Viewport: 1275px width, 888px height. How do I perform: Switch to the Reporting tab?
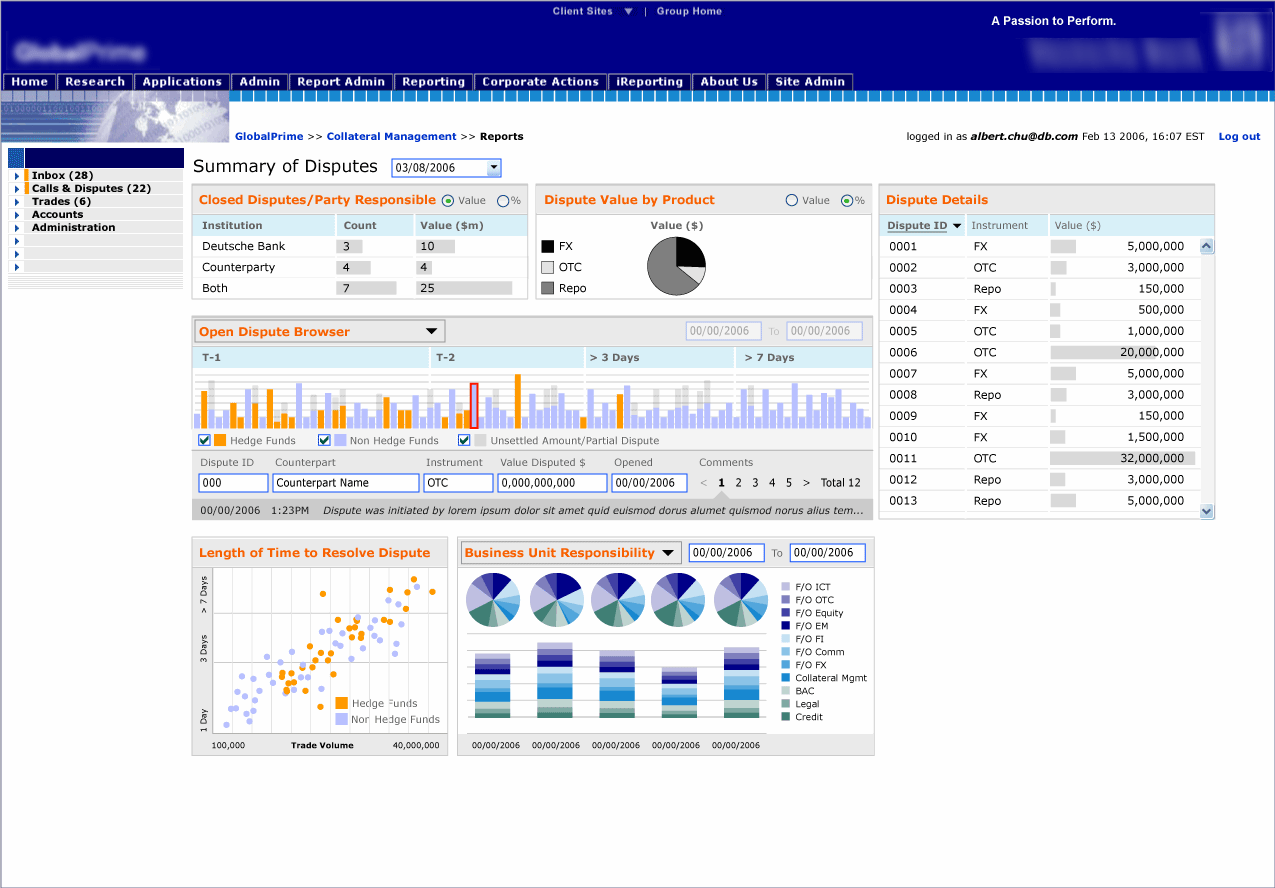pos(434,82)
